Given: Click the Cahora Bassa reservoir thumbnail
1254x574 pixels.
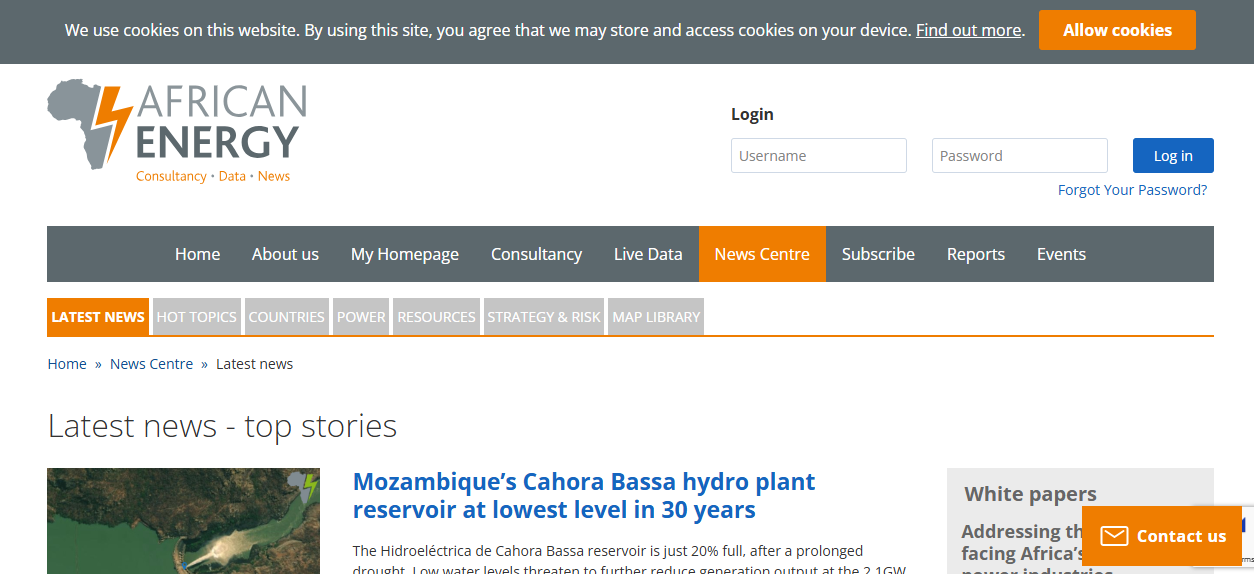Looking at the screenshot, I should coord(183,520).
